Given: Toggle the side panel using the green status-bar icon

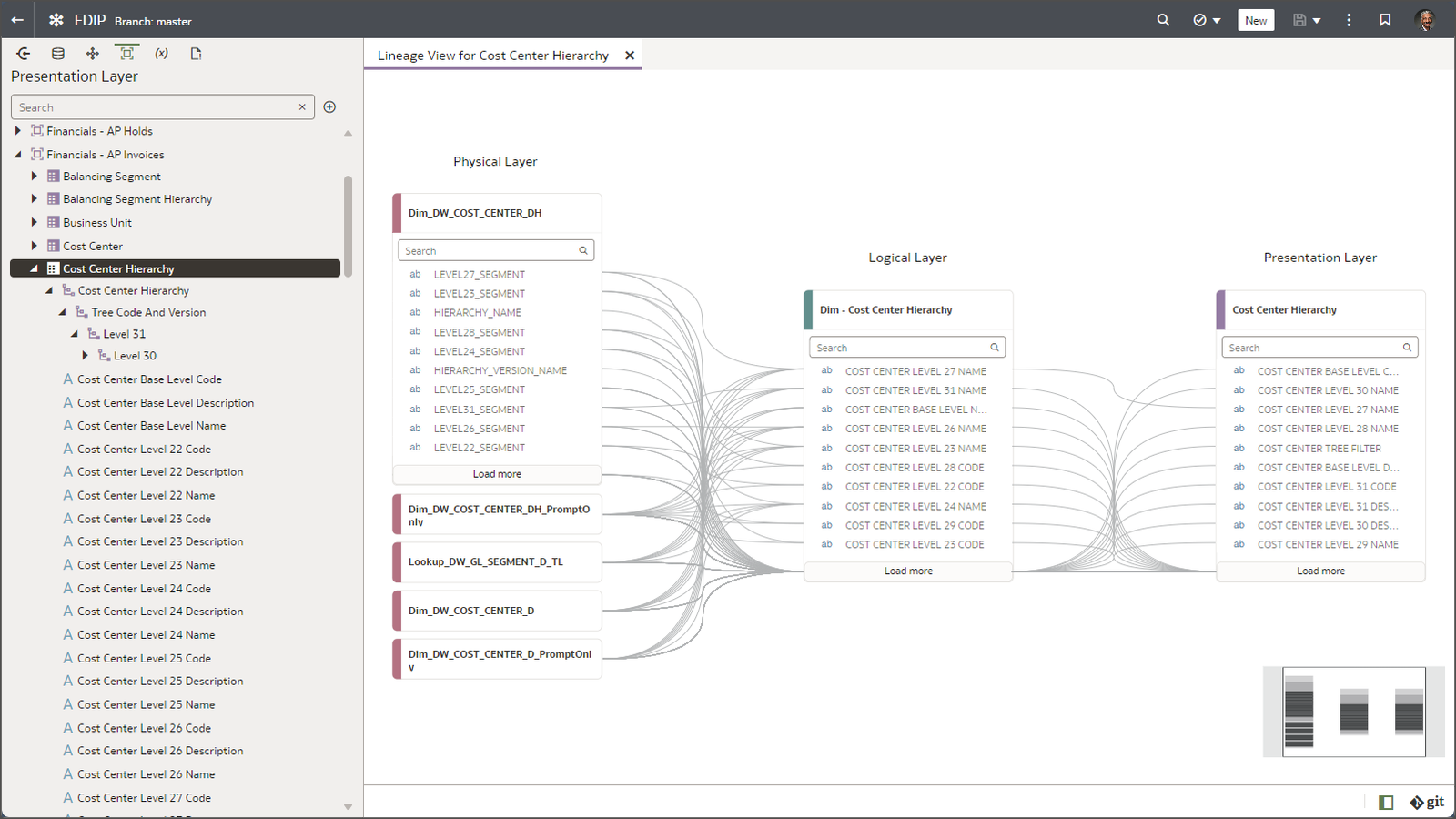Looking at the screenshot, I should pos(1386,802).
